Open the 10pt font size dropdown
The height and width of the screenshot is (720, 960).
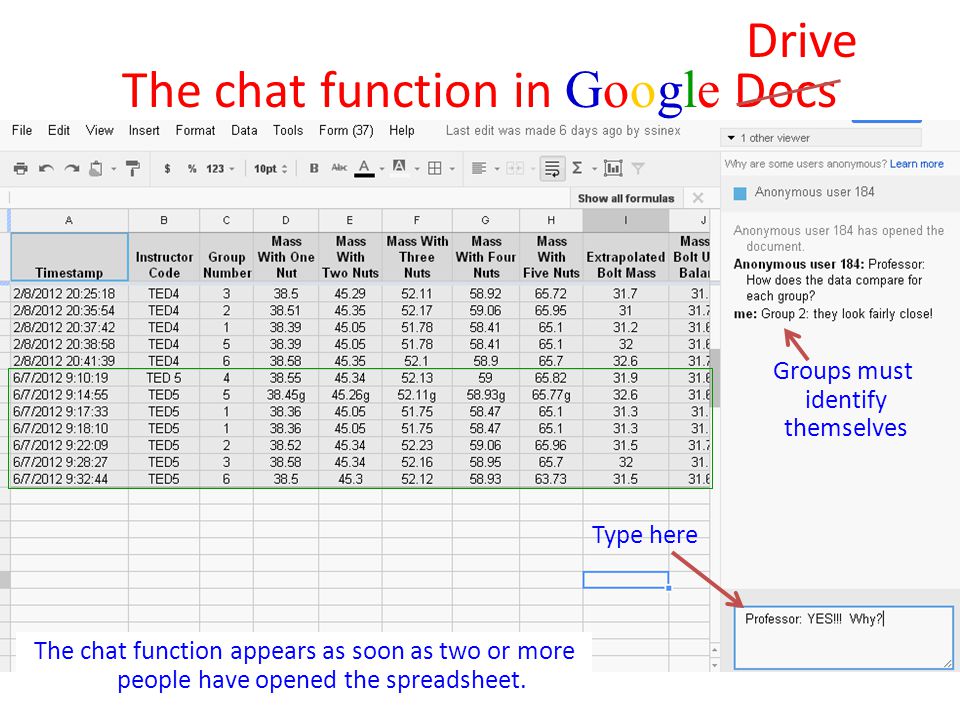(x=271, y=168)
